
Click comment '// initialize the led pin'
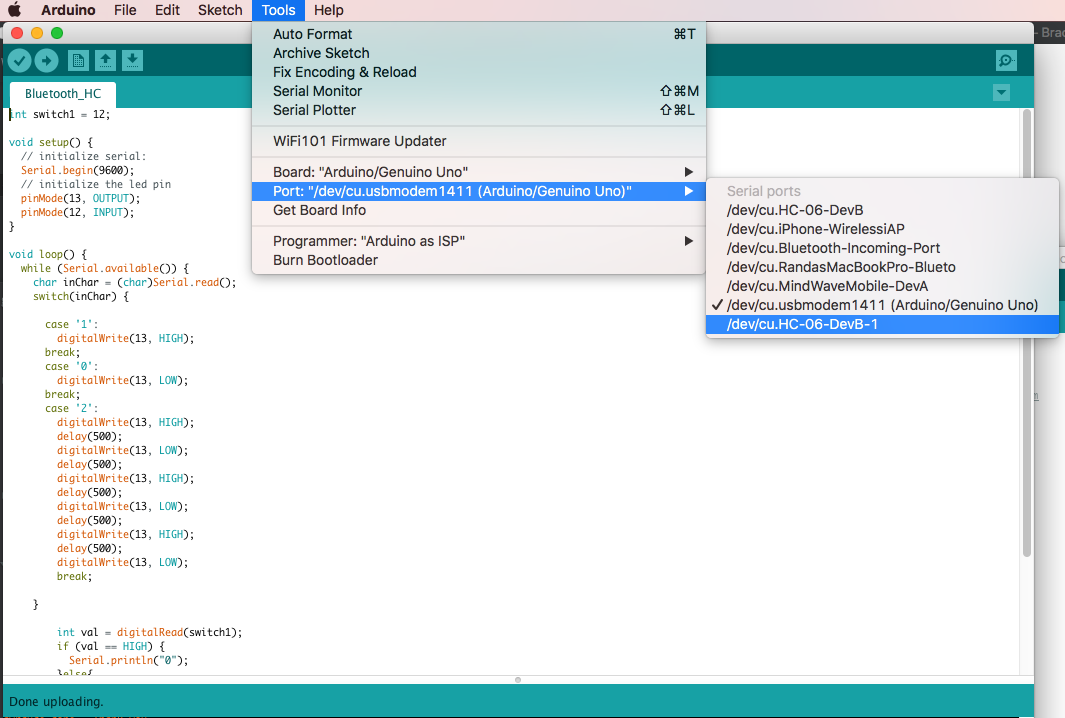(x=96, y=185)
